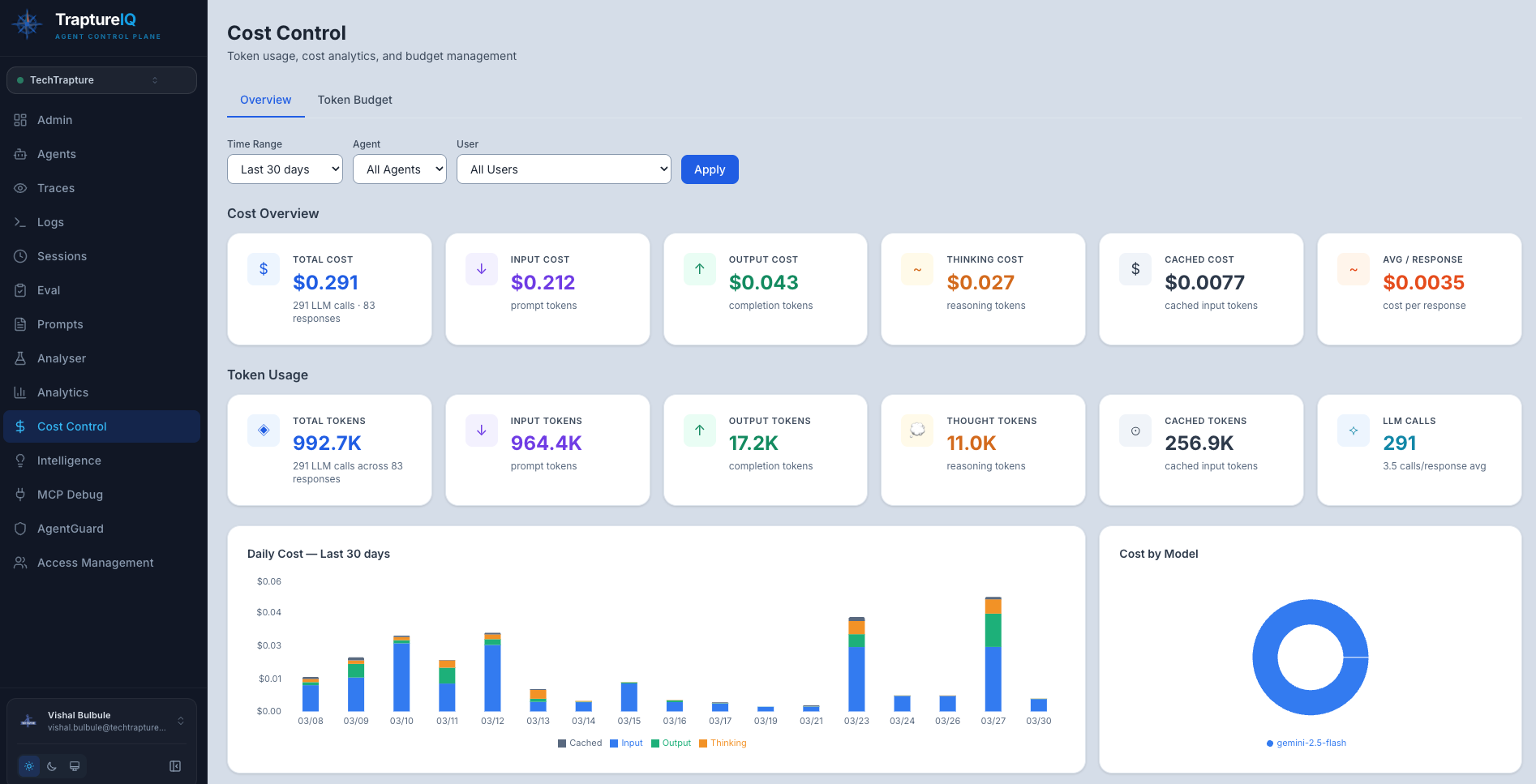The image size is (1536, 784).
Task: Open the Analytics panel
Action: 62,392
